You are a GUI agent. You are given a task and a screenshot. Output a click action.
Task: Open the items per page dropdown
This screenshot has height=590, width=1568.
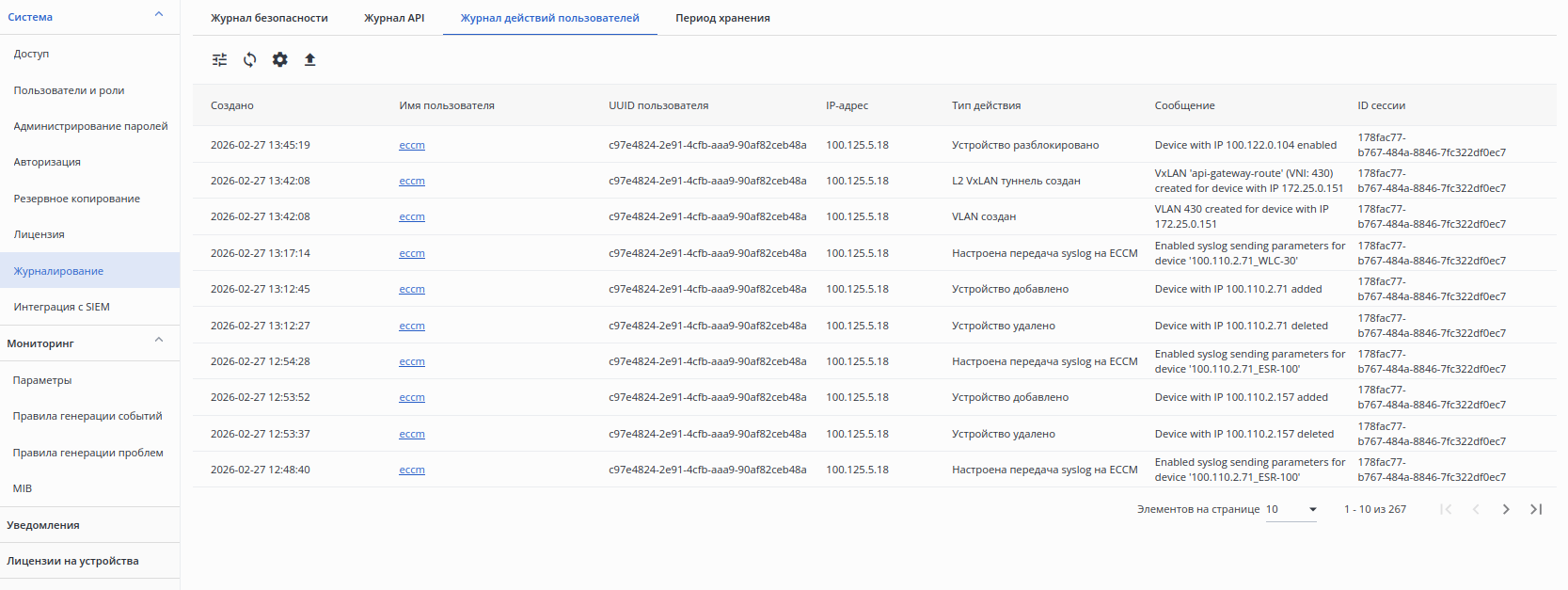tap(1291, 509)
